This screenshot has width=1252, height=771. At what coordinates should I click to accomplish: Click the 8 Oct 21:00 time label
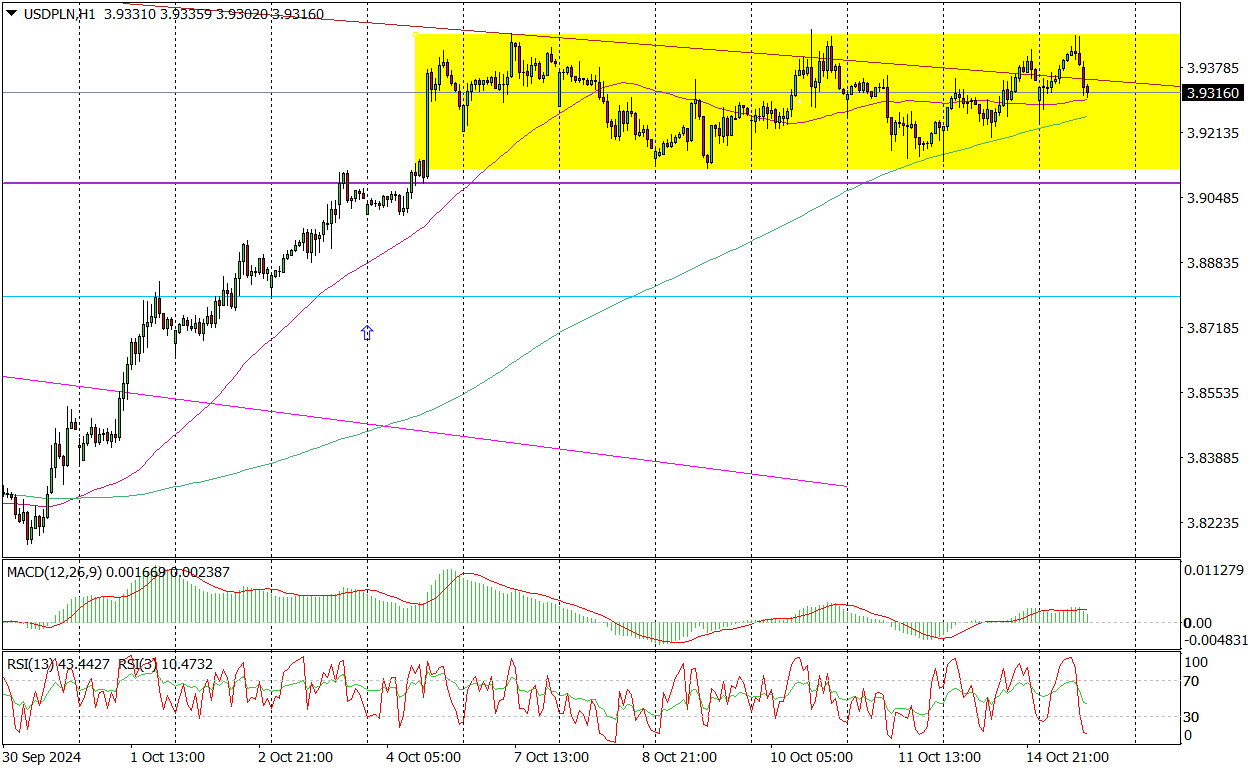click(681, 757)
